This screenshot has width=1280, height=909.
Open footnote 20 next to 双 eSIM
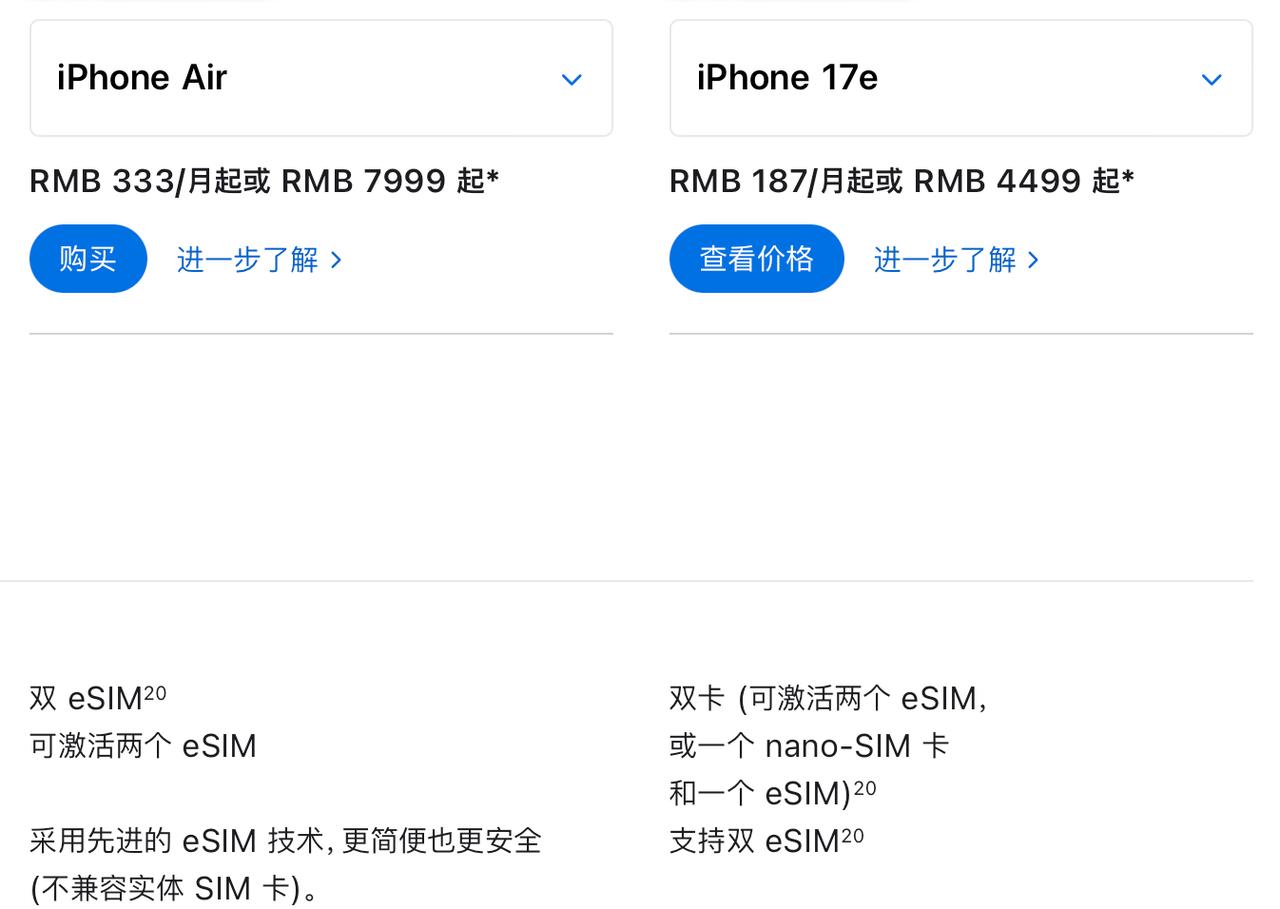[158, 690]
